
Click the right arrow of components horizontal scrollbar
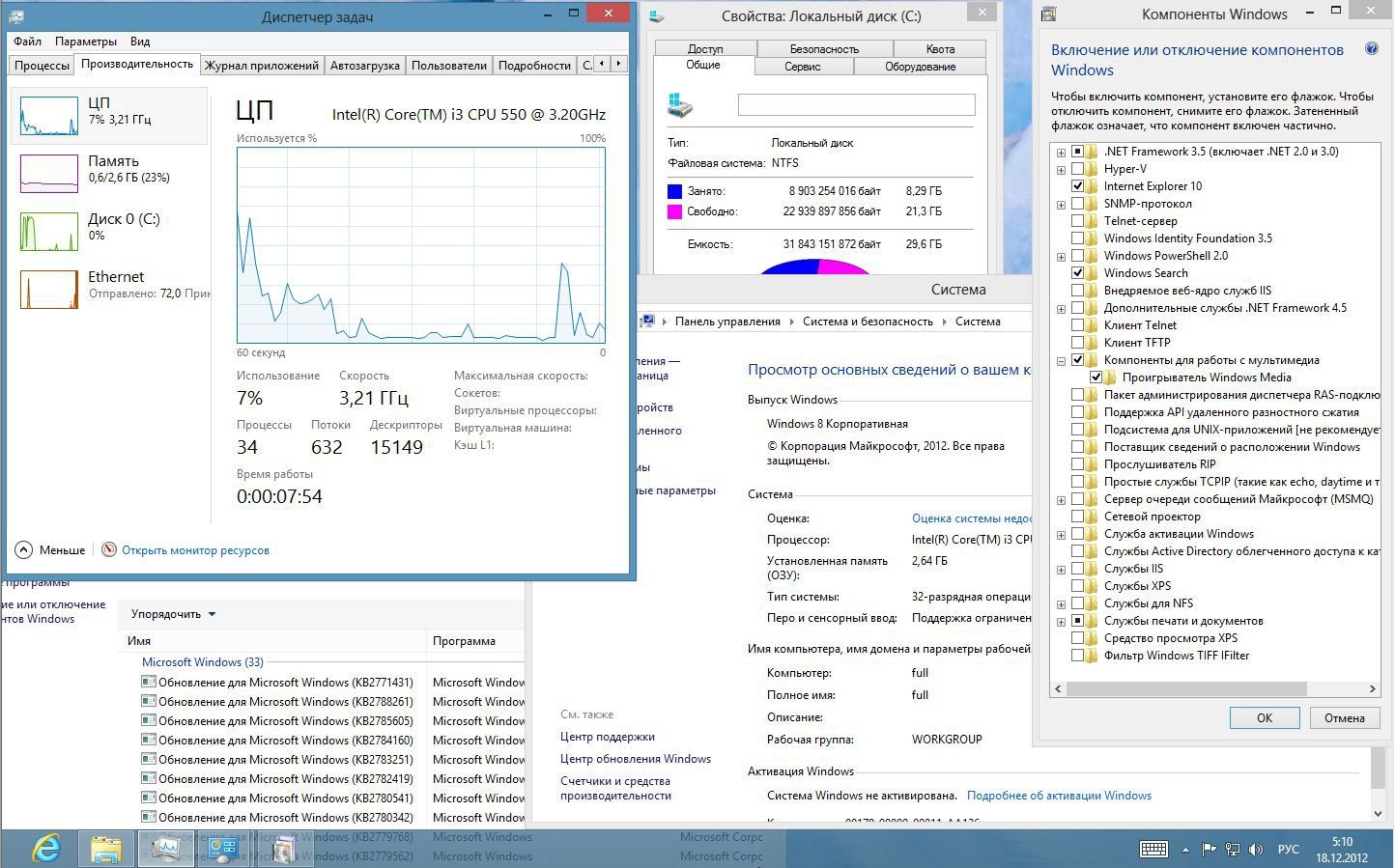1372,688
